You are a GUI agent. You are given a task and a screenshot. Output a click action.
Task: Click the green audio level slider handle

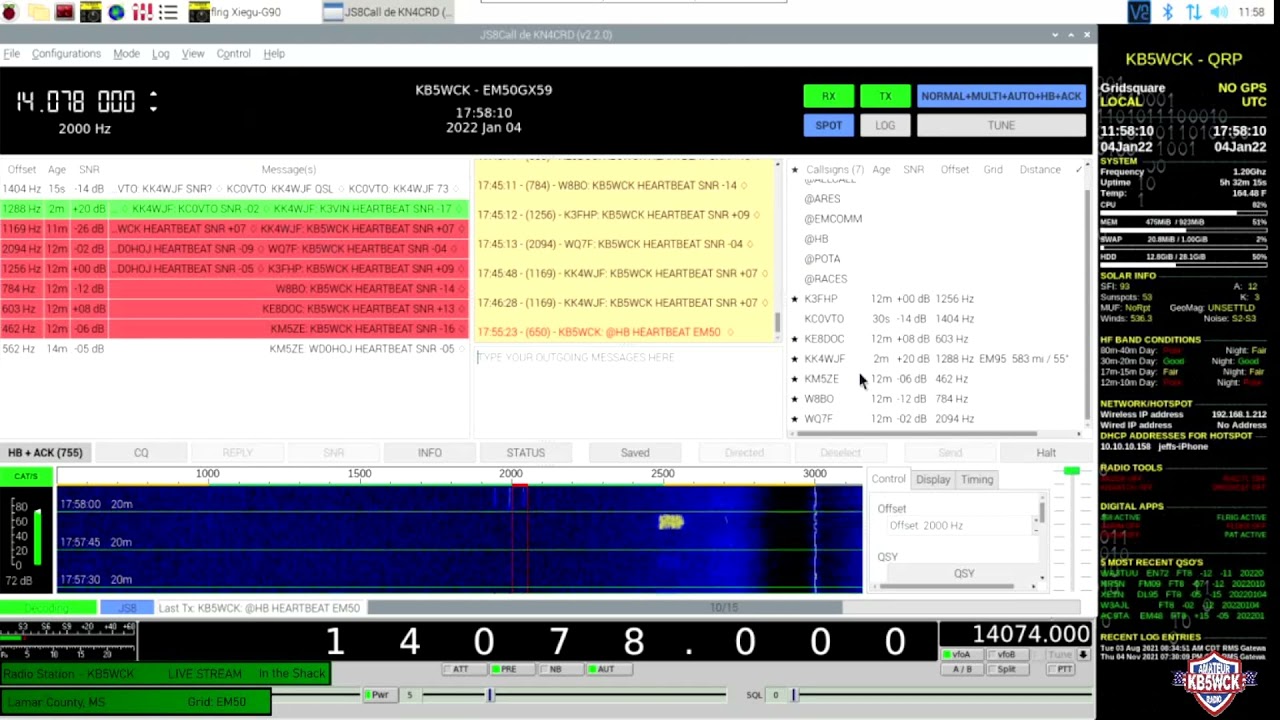pyautogui.click(x=1072, y=471)
